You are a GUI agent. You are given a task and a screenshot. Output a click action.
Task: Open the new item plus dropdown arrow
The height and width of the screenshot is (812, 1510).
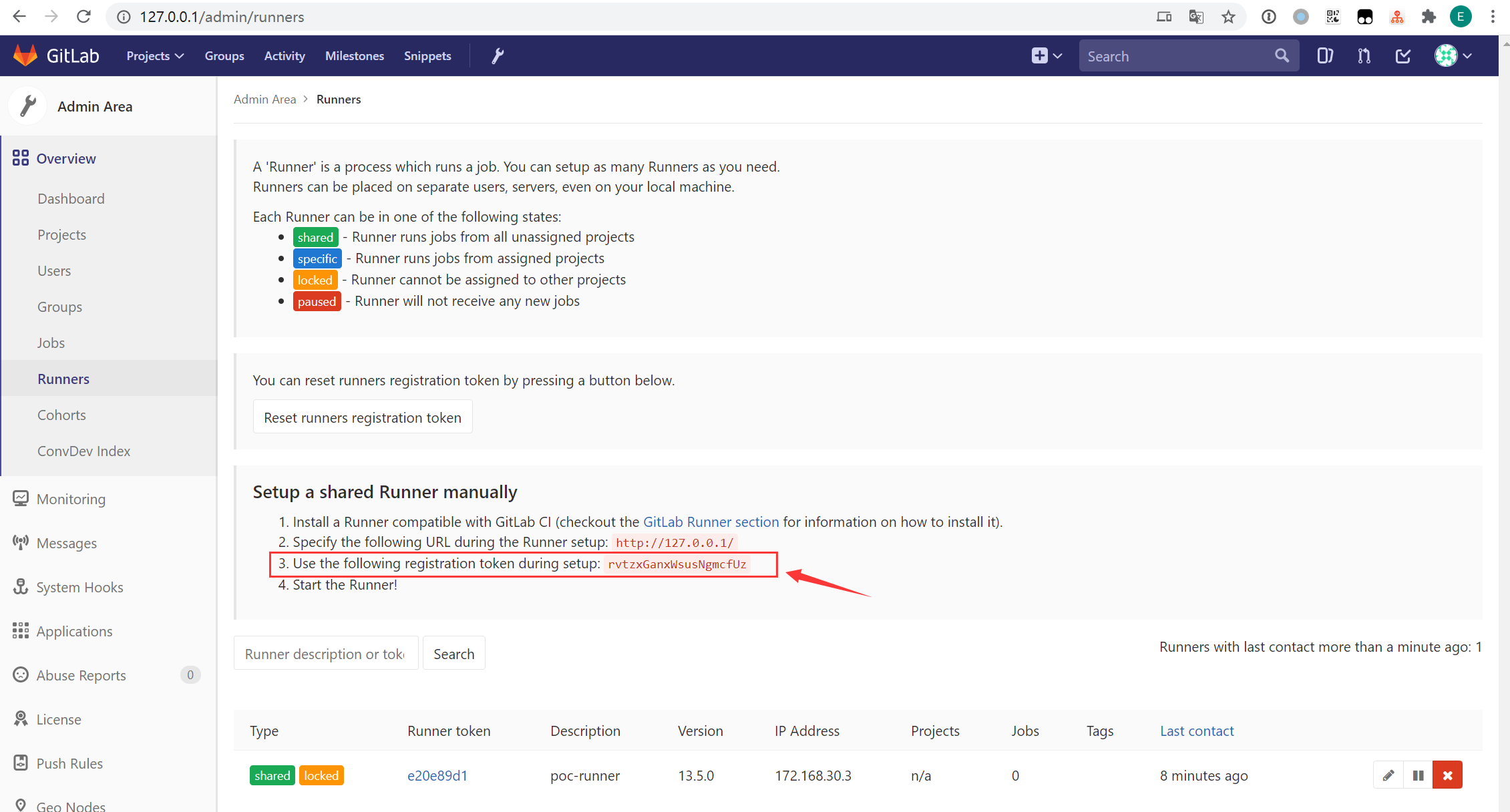click(1057, 56)
